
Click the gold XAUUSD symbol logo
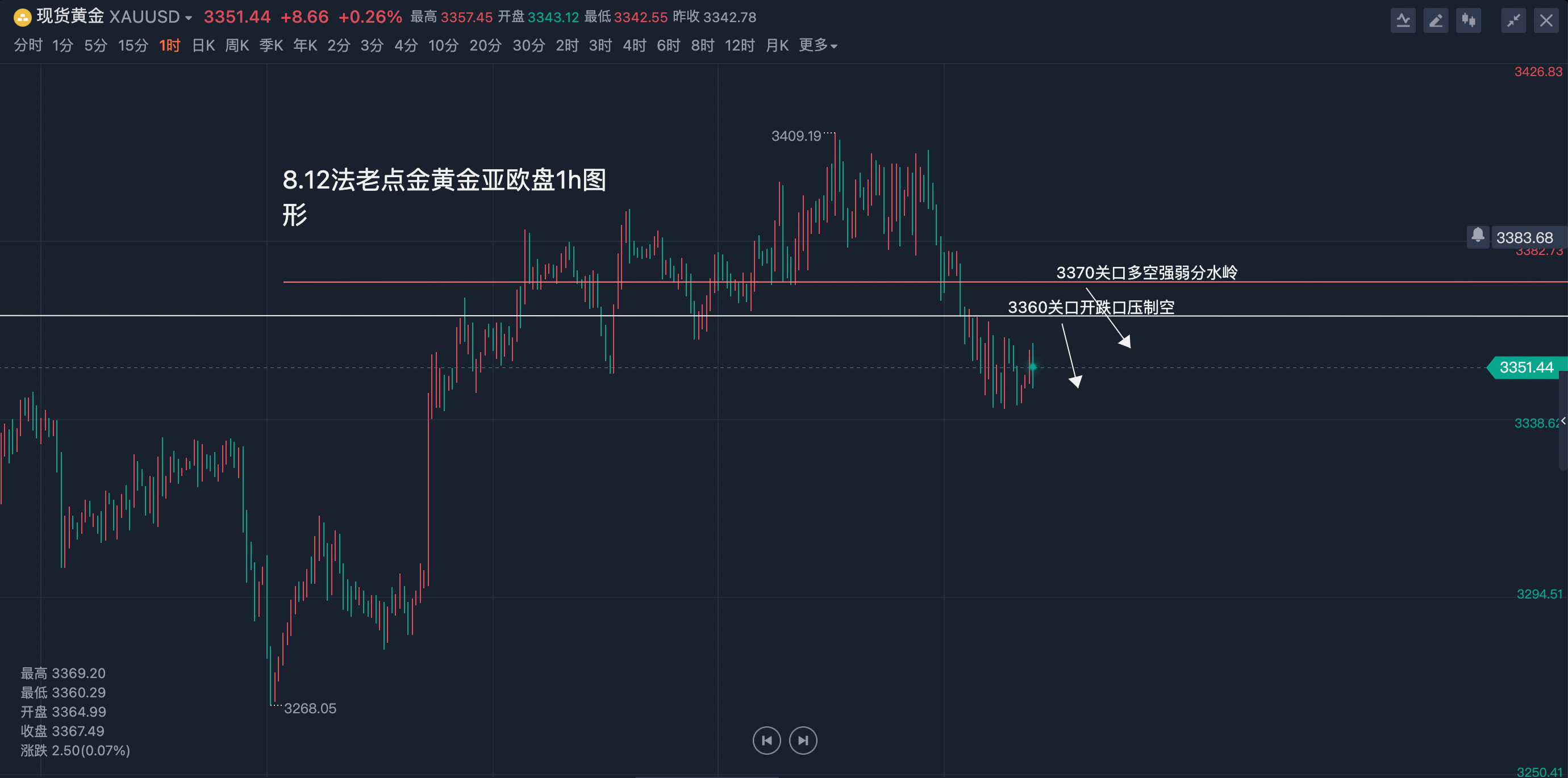tap(22, 18)
